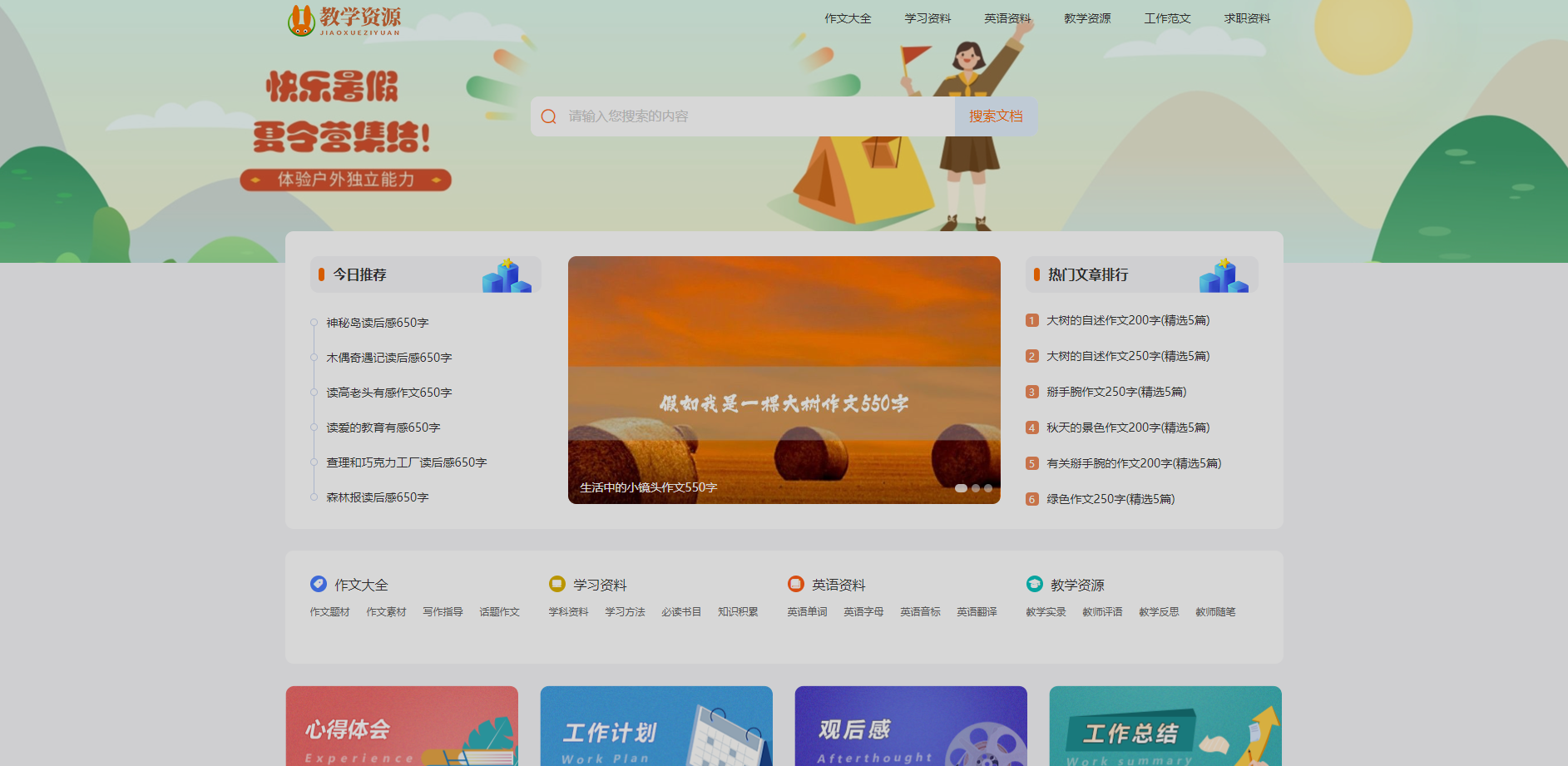Click the bar-chart icon next to 今日推荐
The width and height of the screenshot is (1568, 766).
[x=507, y=275]
